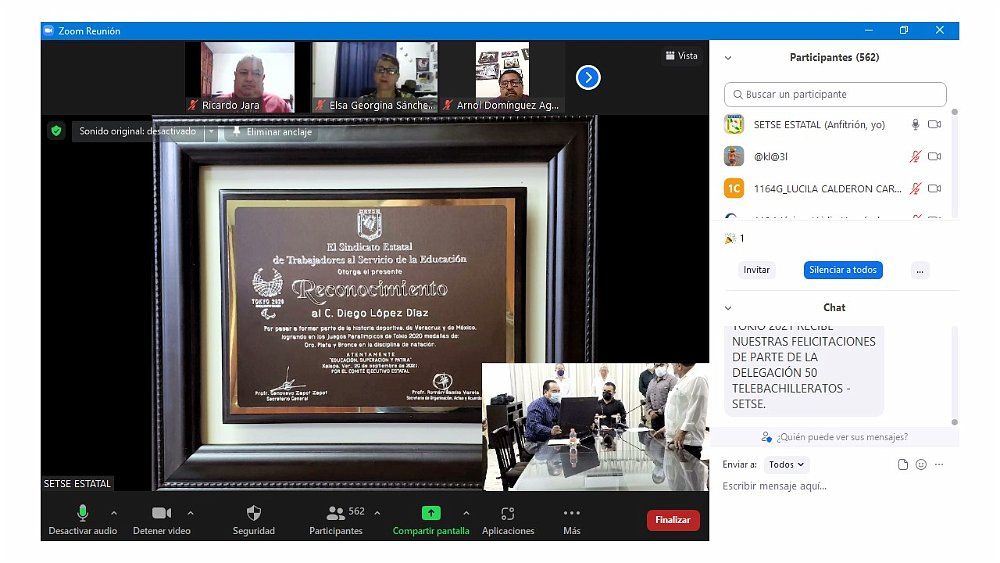Click the Compartir pantalla green icon
1000x563 pixels.
[x=431, y=513]
